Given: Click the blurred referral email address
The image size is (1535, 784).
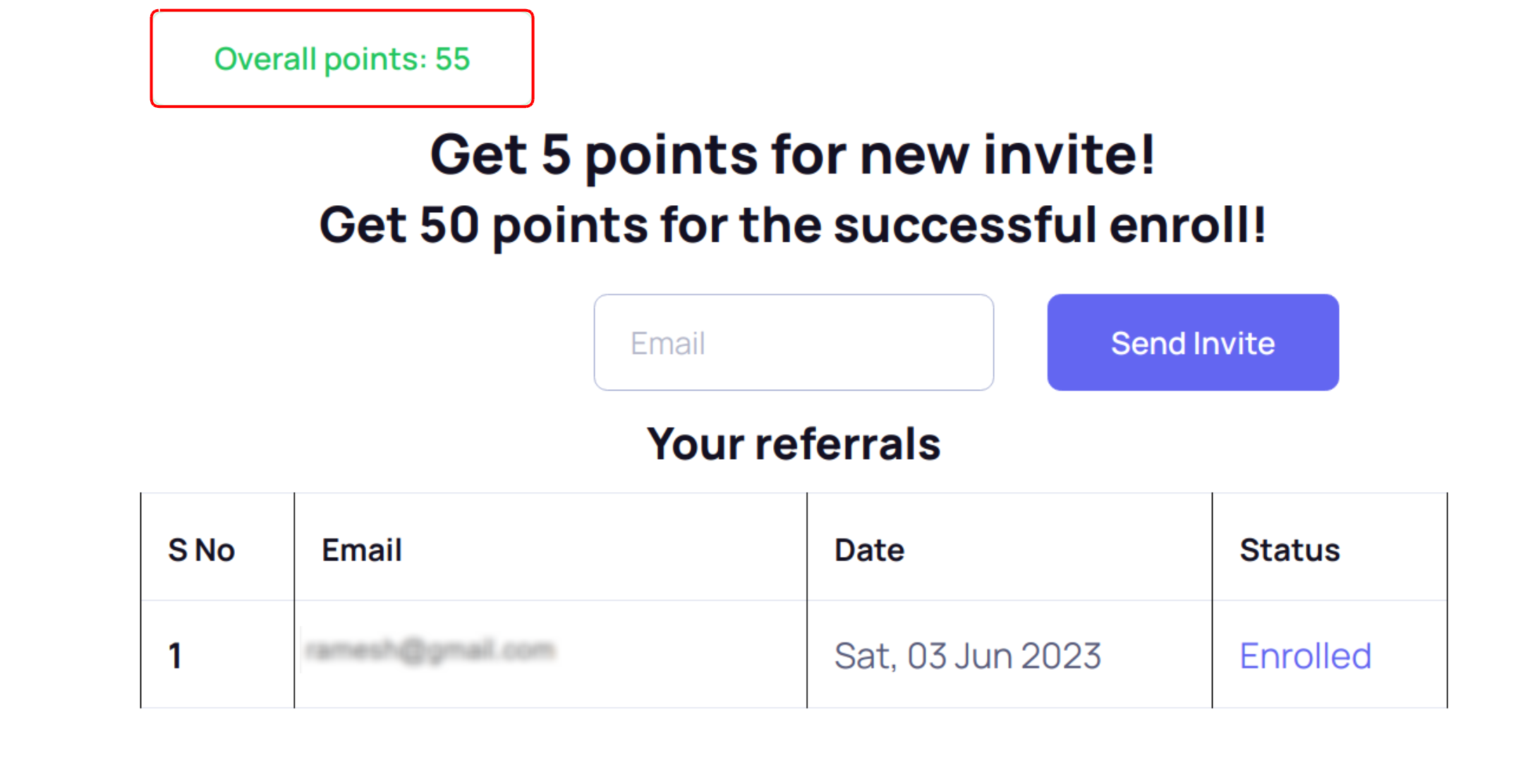Looking at the screenshot, I should click(430, 650).
